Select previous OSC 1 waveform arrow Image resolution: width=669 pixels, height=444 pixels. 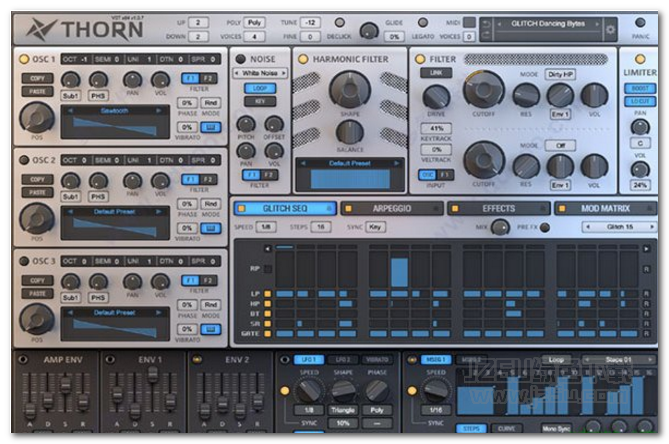point(70,111)
